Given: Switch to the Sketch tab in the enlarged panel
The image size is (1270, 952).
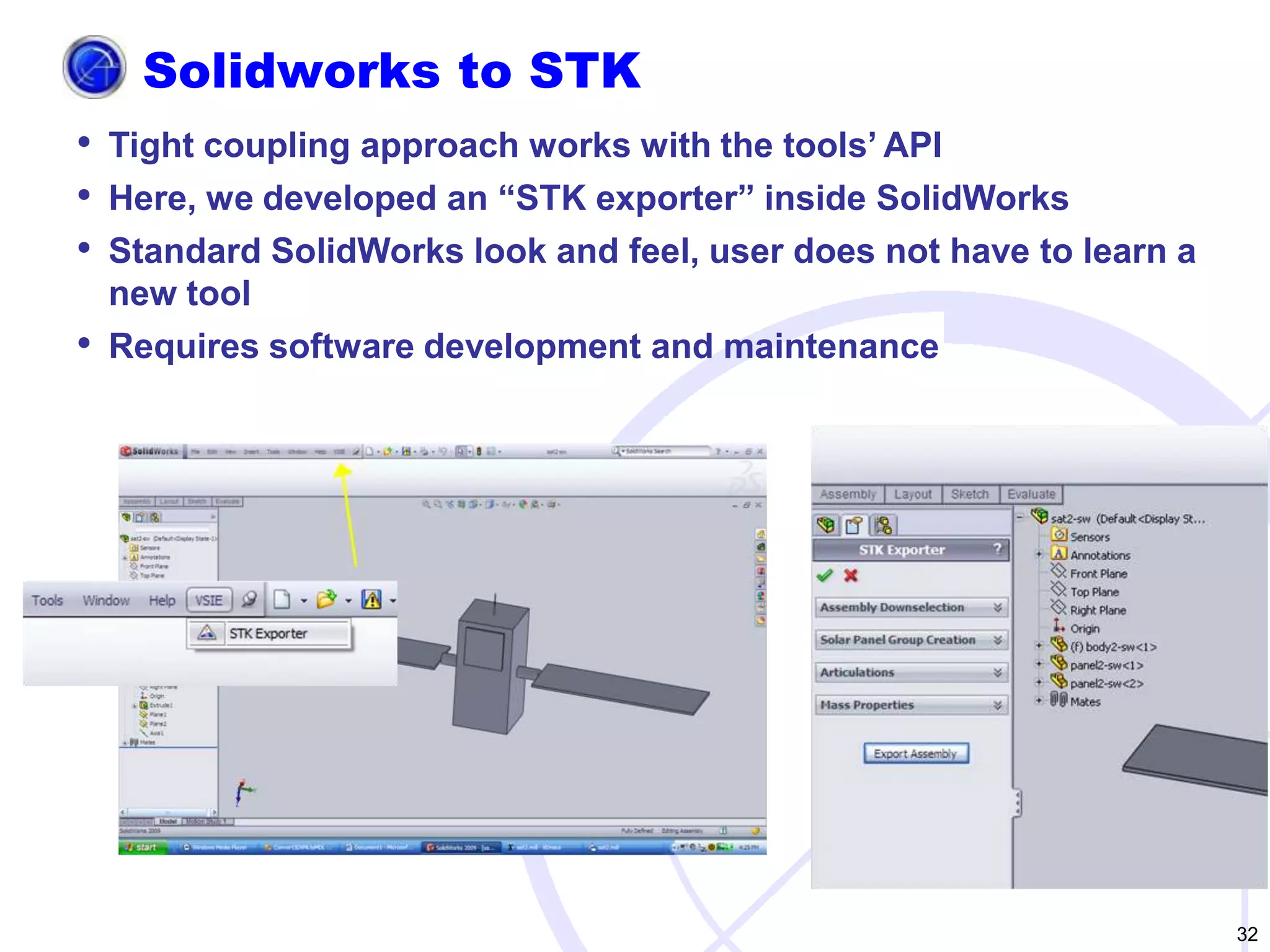Looking at the screenshot, I should pyautogui.click(x=970, y=494).
